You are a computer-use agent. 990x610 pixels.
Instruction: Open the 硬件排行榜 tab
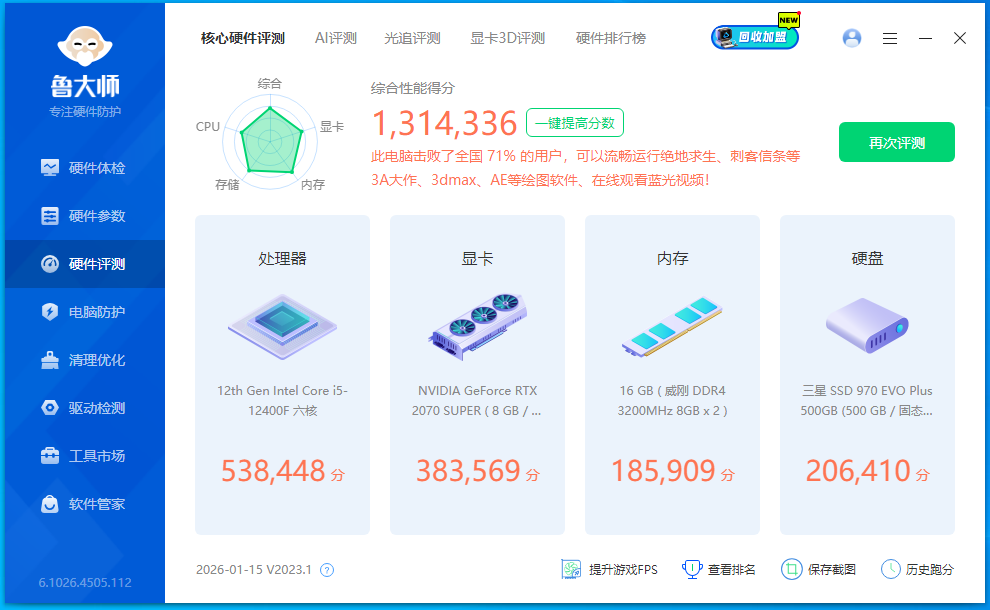[x=610, y=38]
